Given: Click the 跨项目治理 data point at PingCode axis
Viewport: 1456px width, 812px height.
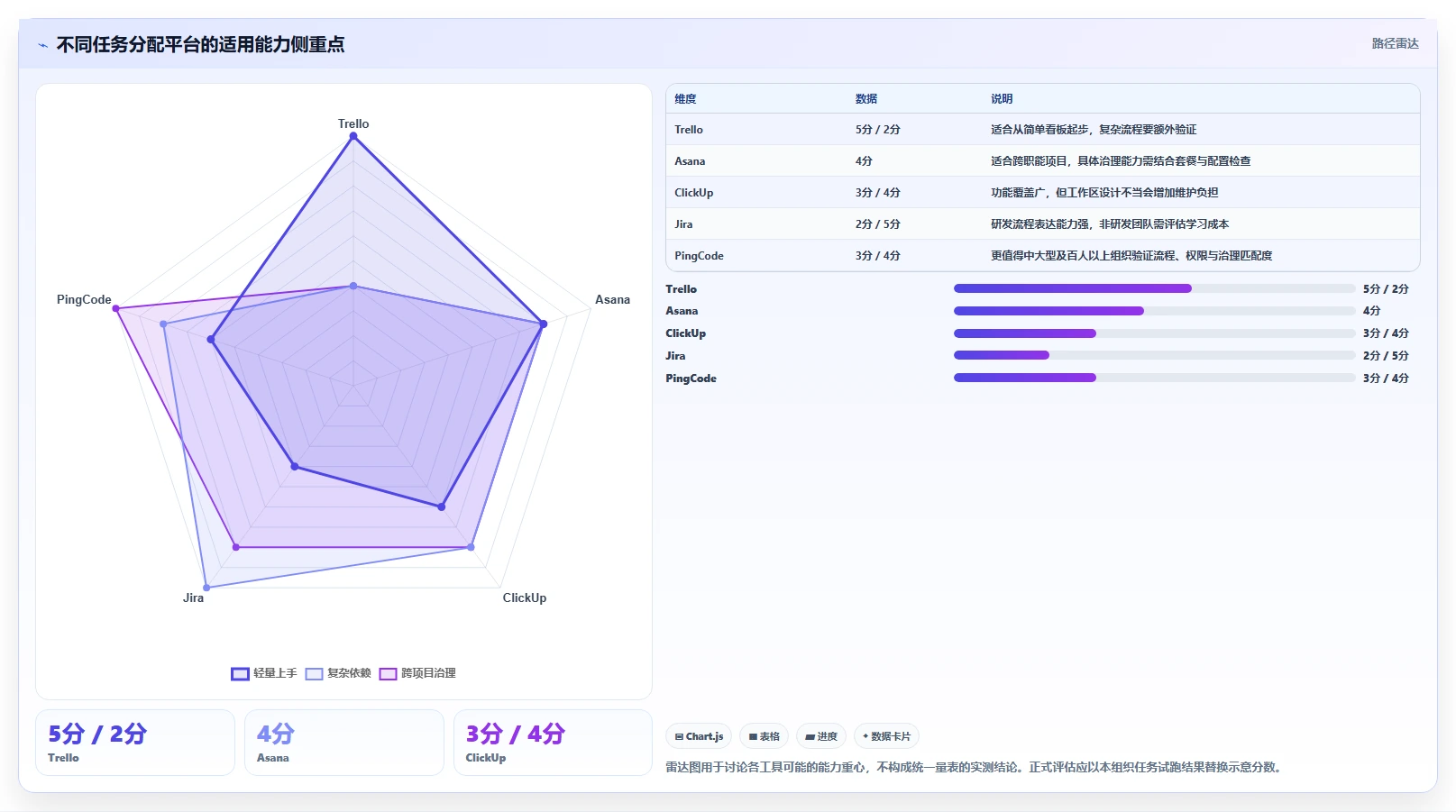Looking at the screenshot, I should coord(115,308).
